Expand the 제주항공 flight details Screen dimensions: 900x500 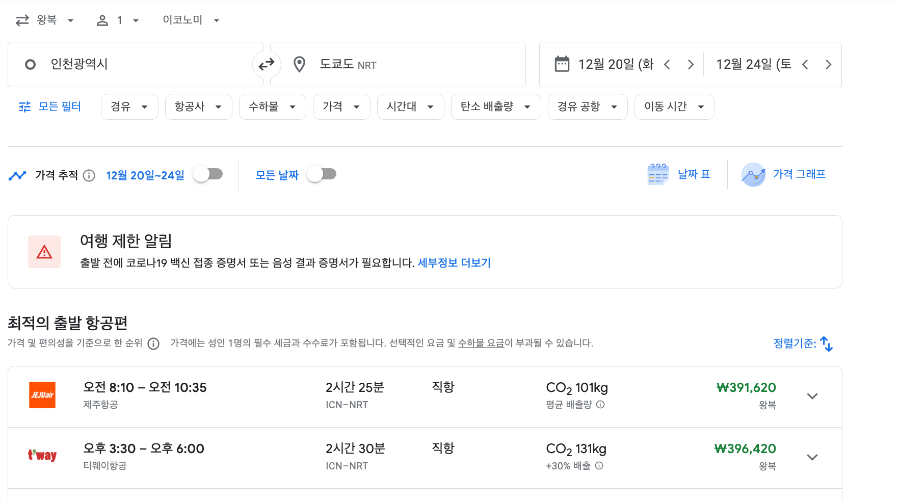tap(812, 396)
